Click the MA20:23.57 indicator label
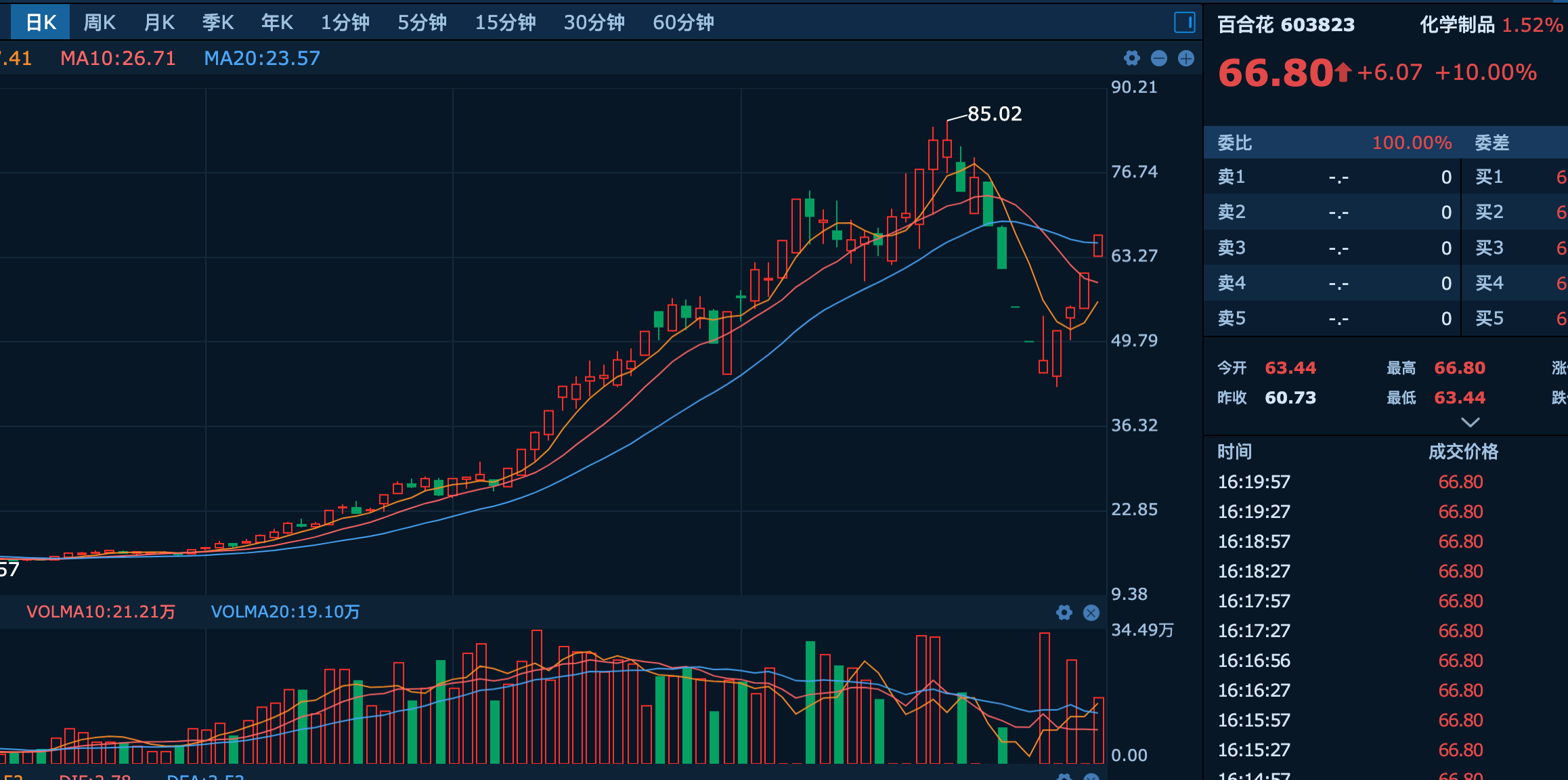 tap(262, 58)
